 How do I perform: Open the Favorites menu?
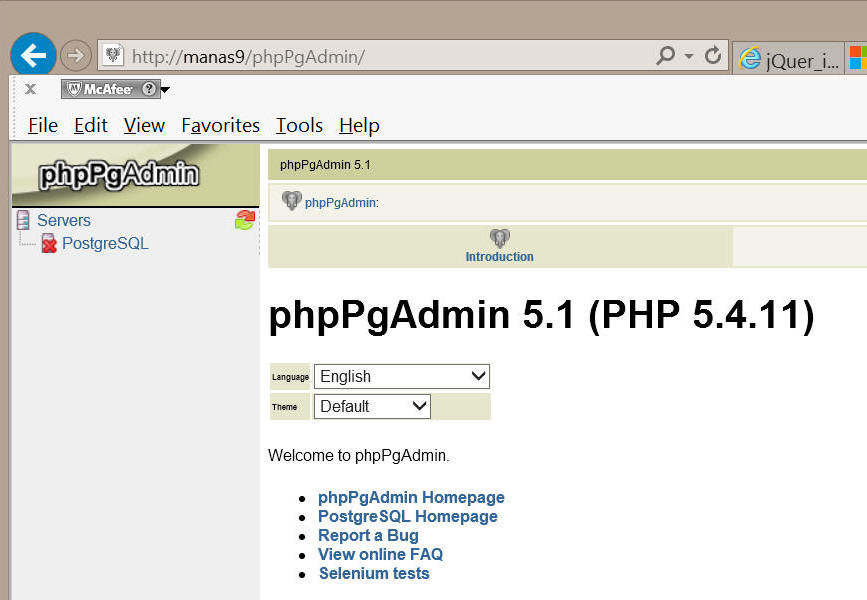[221, 126]
